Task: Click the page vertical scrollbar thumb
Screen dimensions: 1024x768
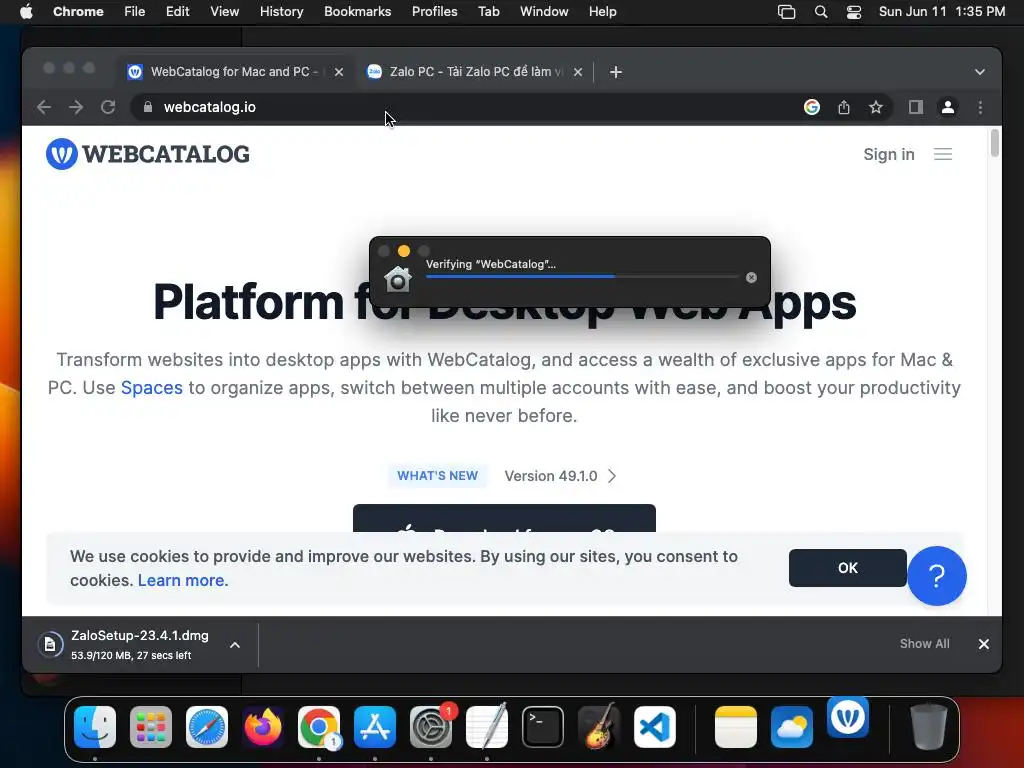Action: point(995,144)
